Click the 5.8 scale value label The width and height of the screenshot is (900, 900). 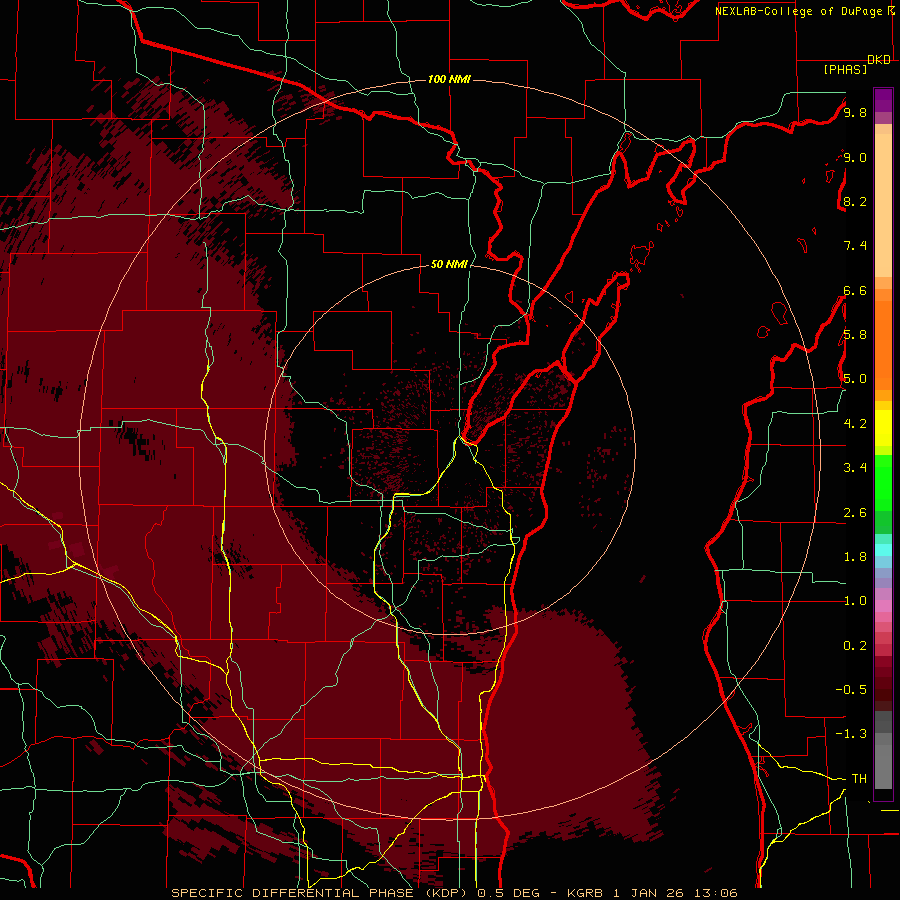point(855,335)
